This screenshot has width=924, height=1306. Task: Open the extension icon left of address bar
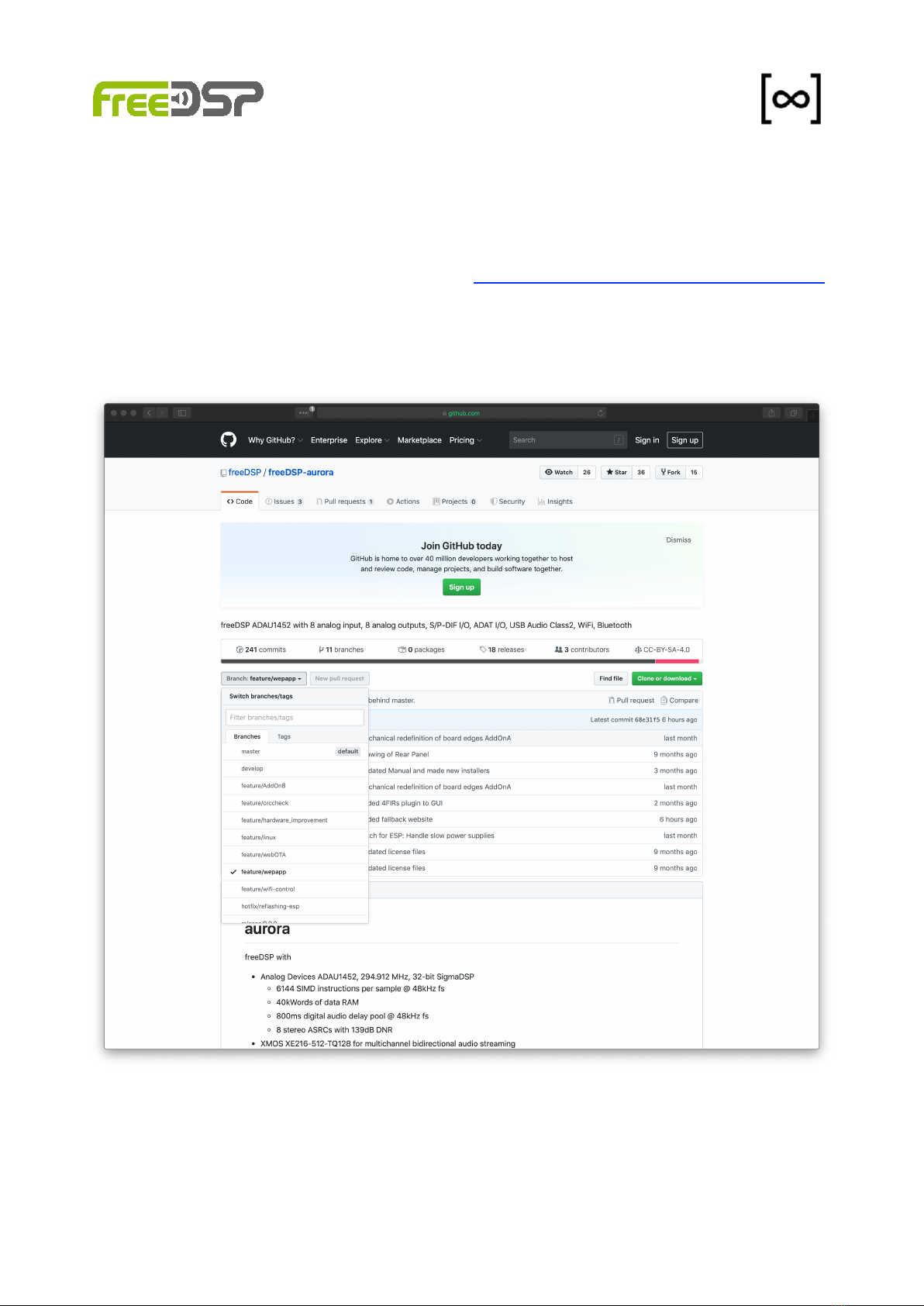pos(304,413)
